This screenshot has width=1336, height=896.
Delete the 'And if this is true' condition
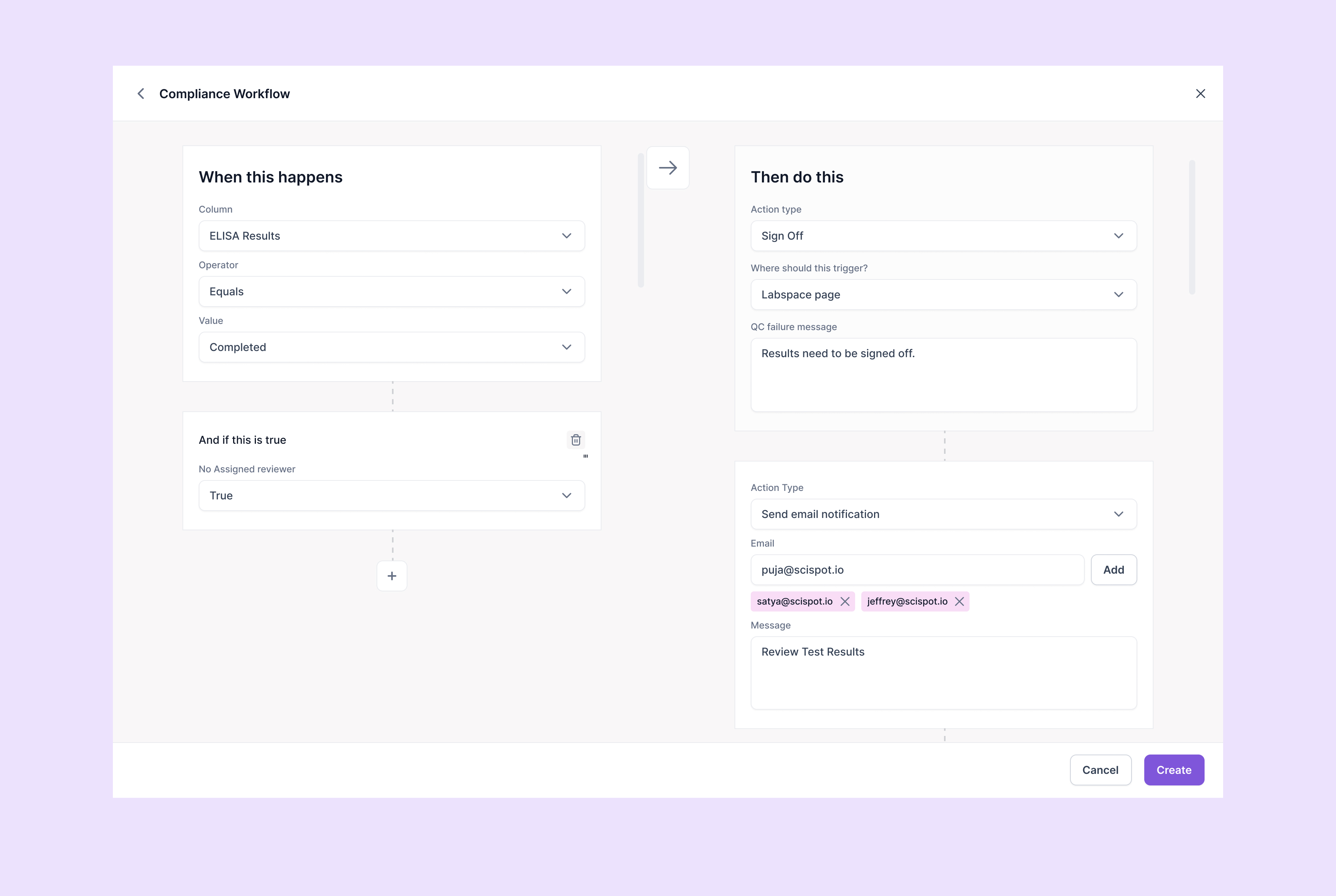[576, 439]
